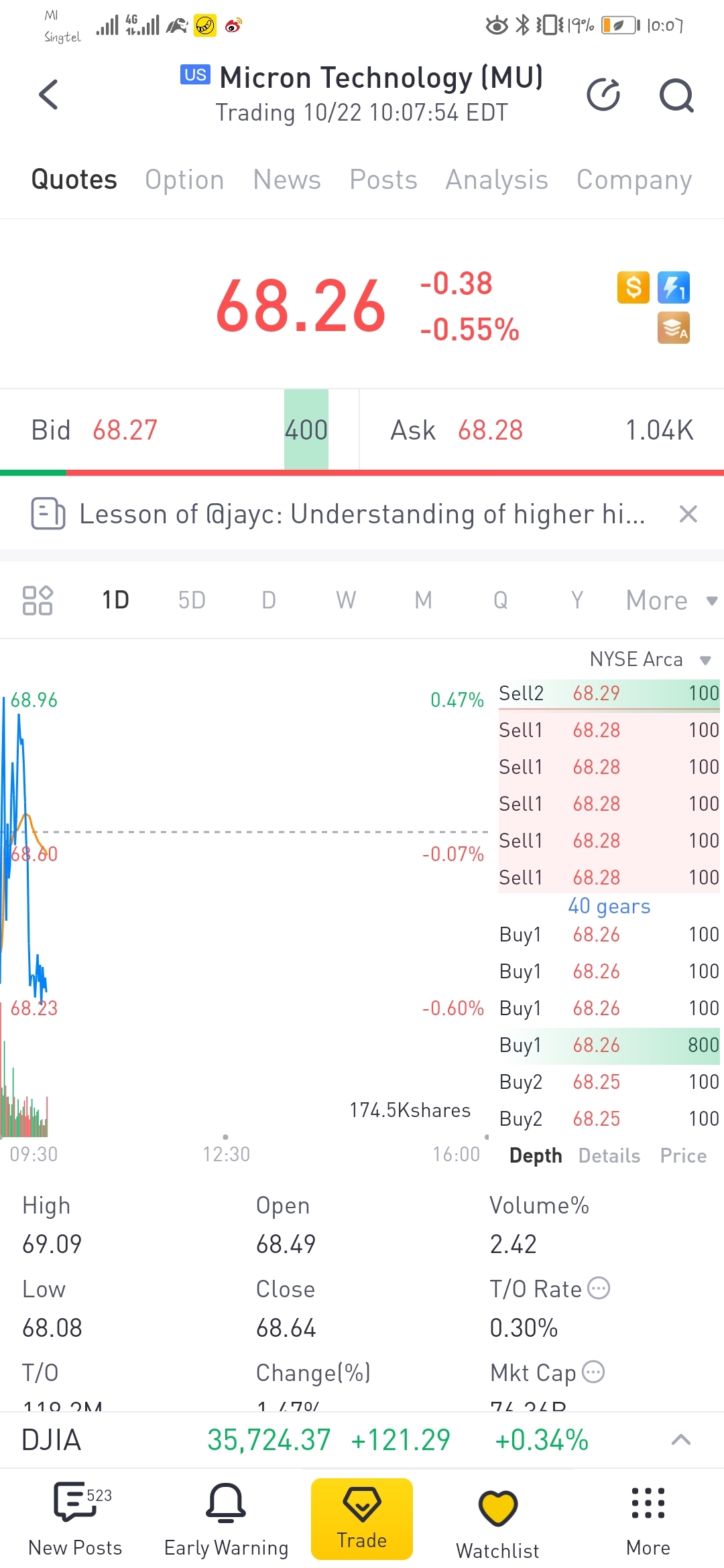The height and width of the screenshot is (1568, 724).
Task: Select the 5D chart period
Action: (x=192, y=600)
